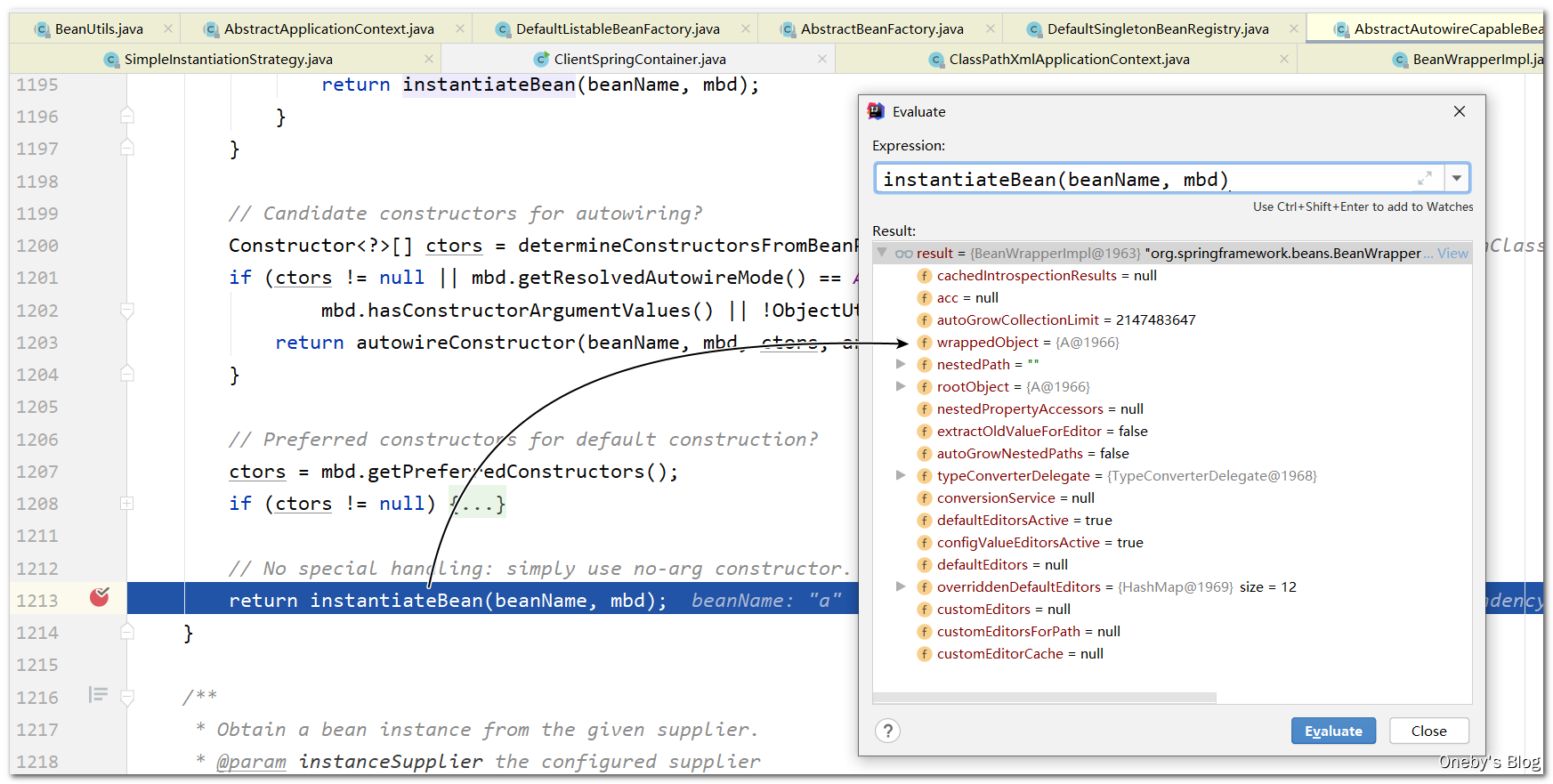Collapse the code block at line 1197
This screenshot has width=1553, height=784.
(127, 148)
